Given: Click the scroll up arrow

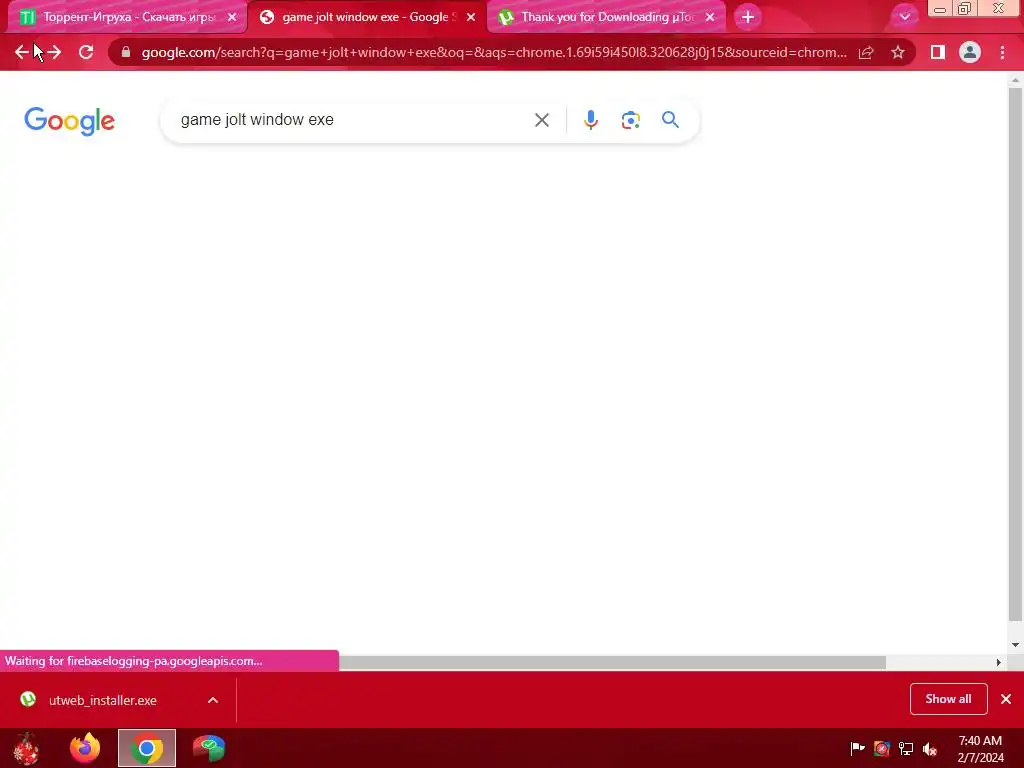Looking at the screenshot, I should [x=1015, y=79].
